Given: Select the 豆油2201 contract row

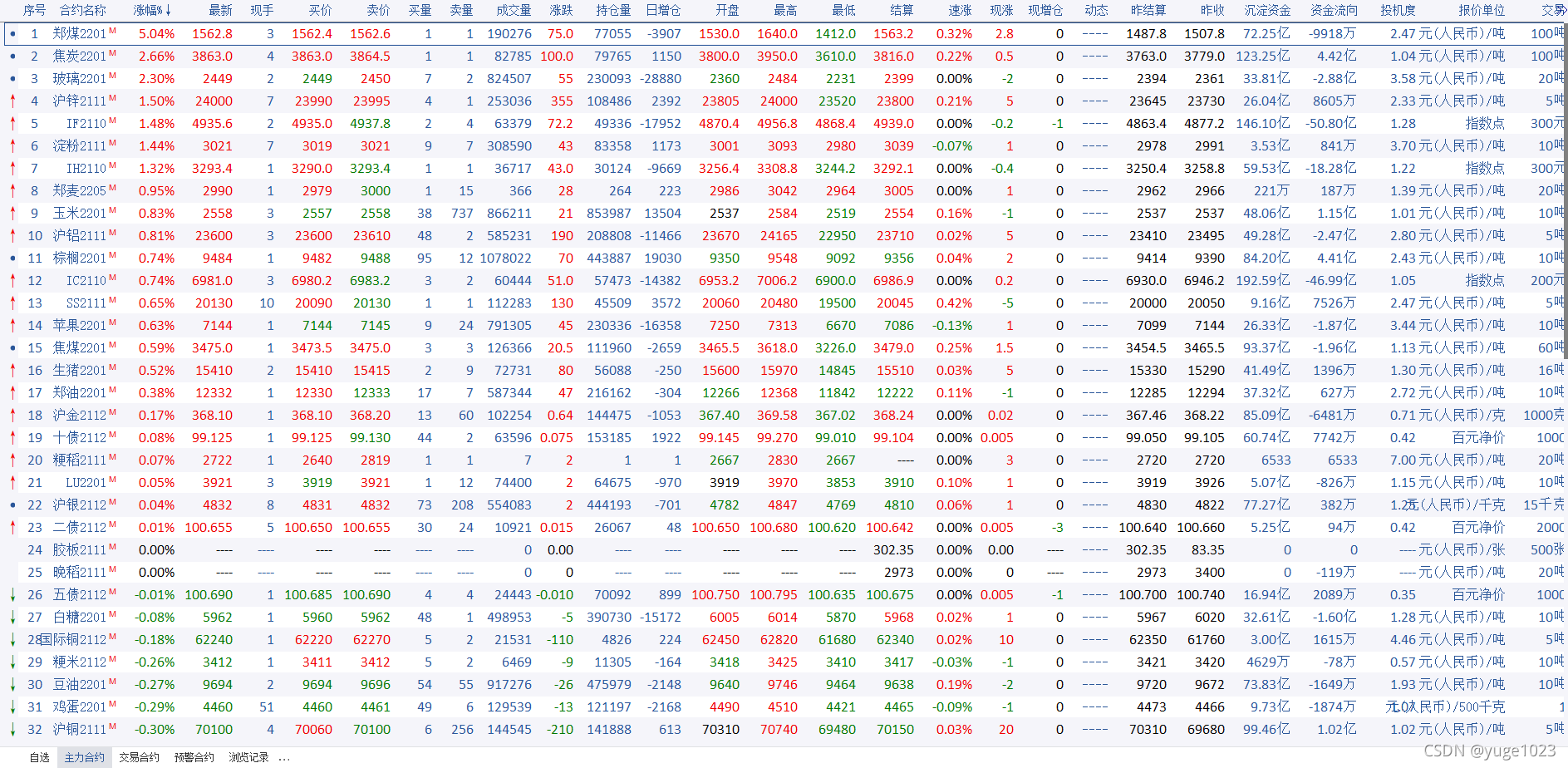Looking at the screenshot, I should 784,685.
